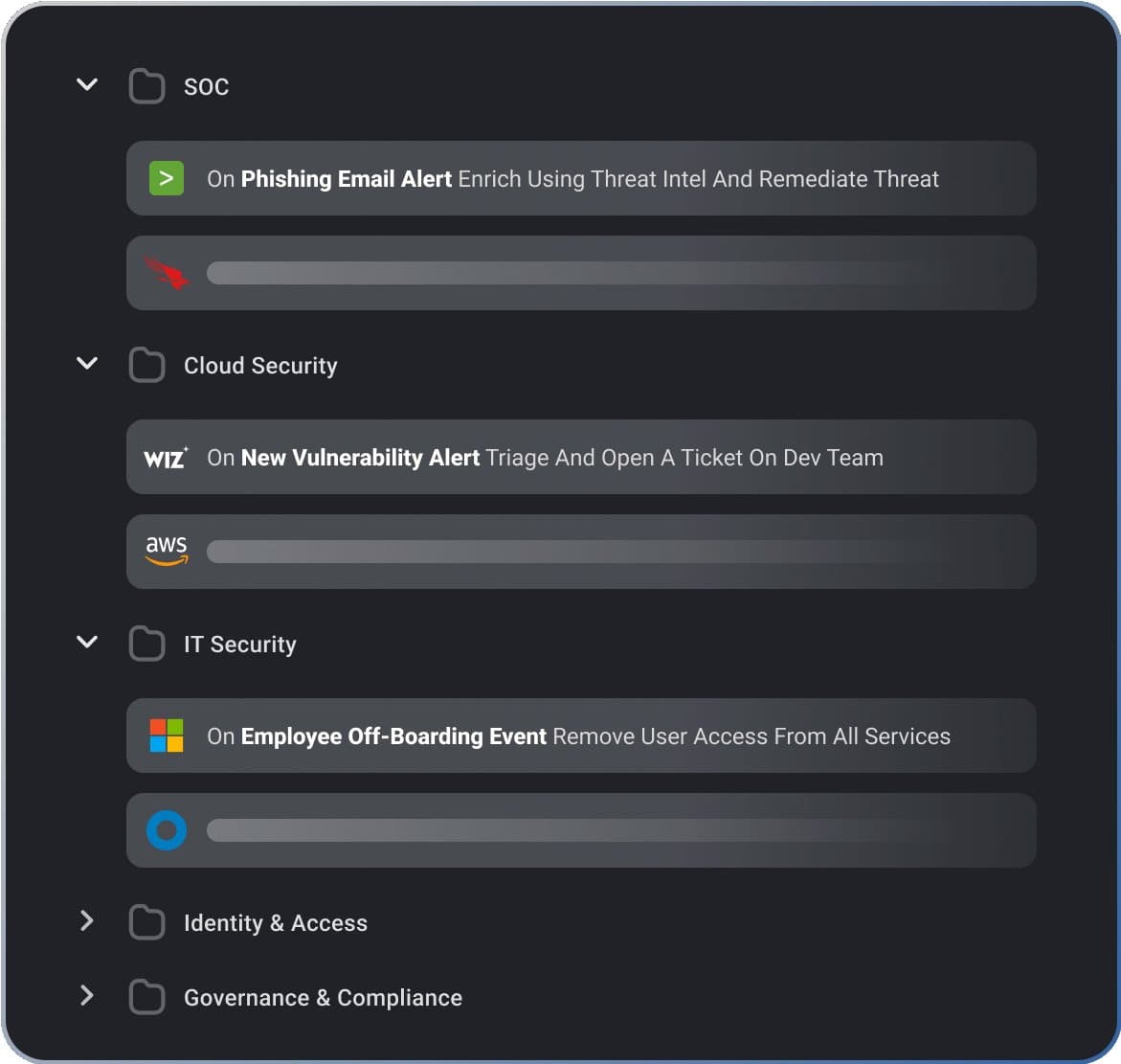1121x1064 pixels.
Task: Click the Wiz logo icon
Action: (166, 458)
